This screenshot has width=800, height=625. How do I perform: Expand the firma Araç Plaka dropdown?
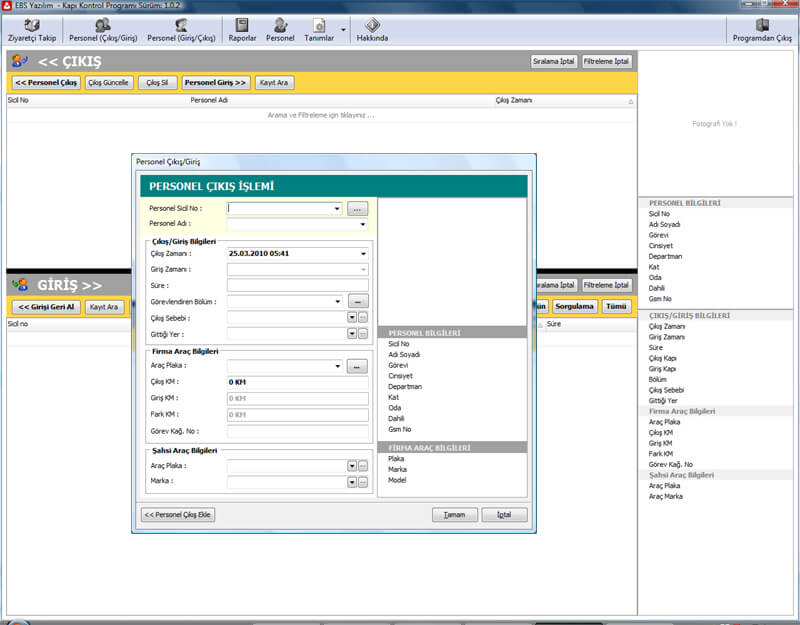[337, 367]
